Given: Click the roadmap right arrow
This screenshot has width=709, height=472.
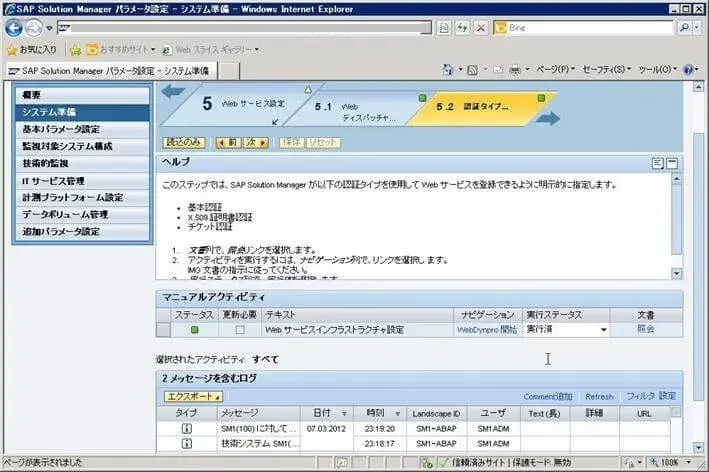Looking at the screenshot, I should click(x=548, y=118).
